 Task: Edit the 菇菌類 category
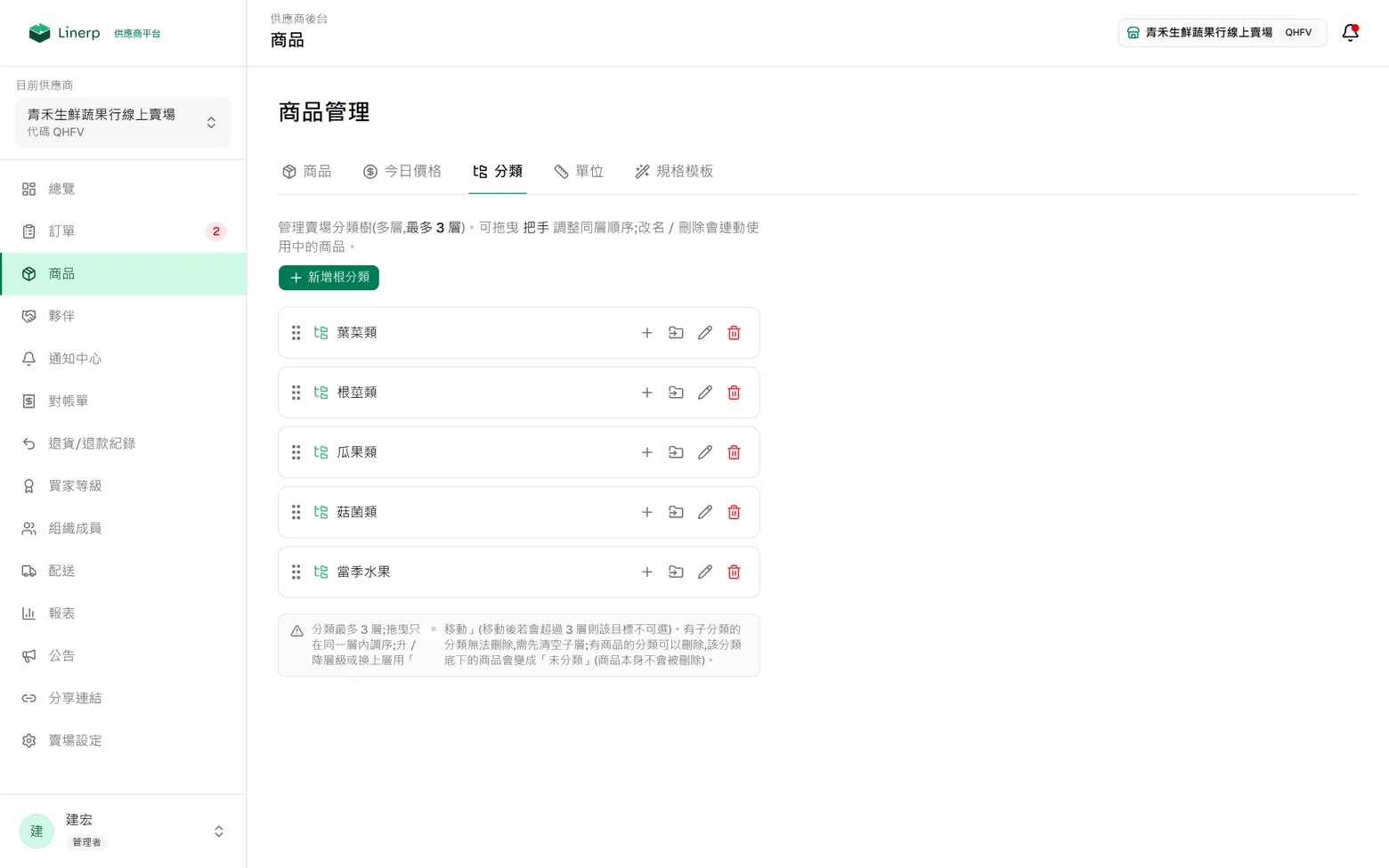tap(705, 512)
